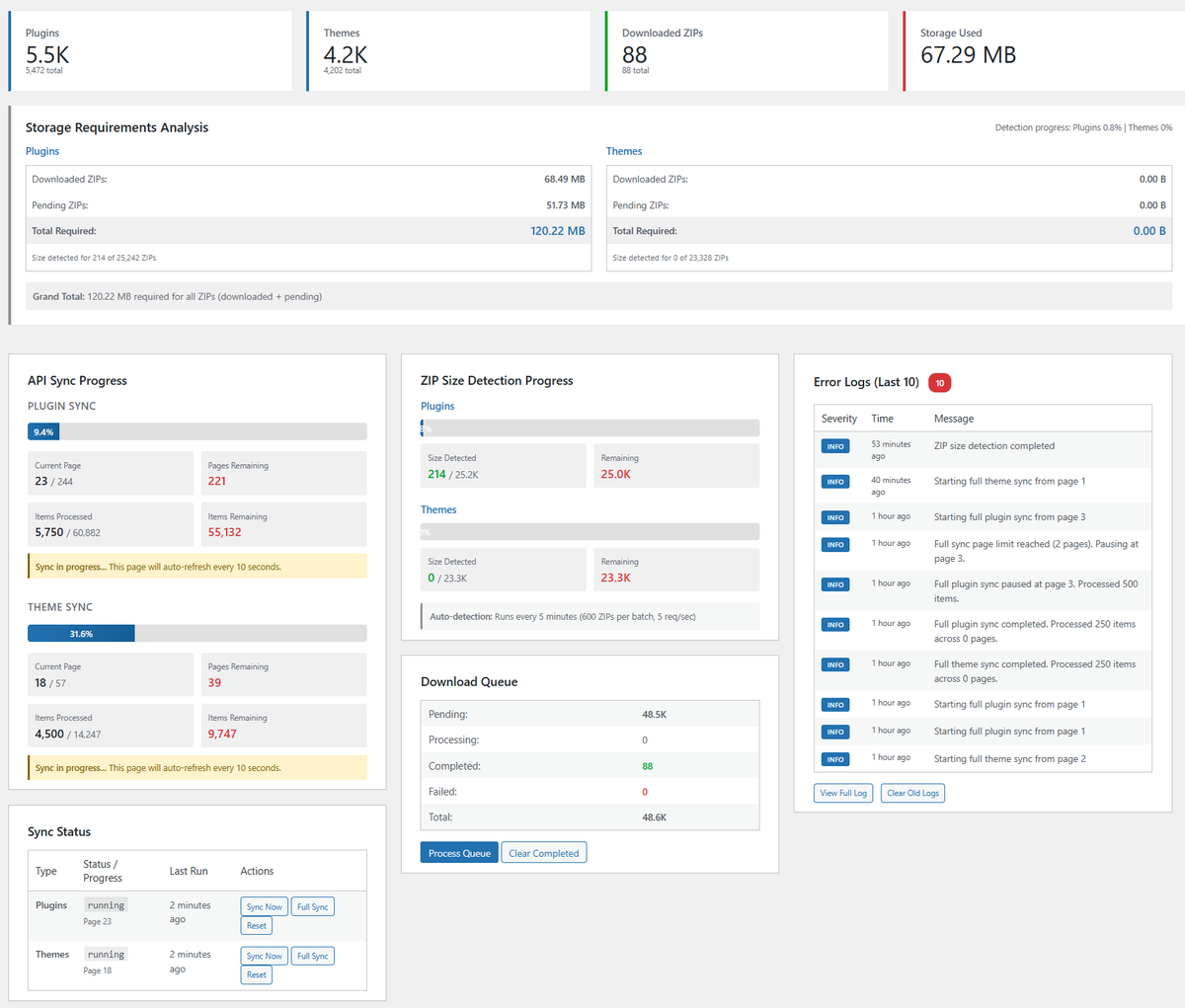Click Sync Now in the Themes row
1185x1008 pixels.
[x=264, y=956]
